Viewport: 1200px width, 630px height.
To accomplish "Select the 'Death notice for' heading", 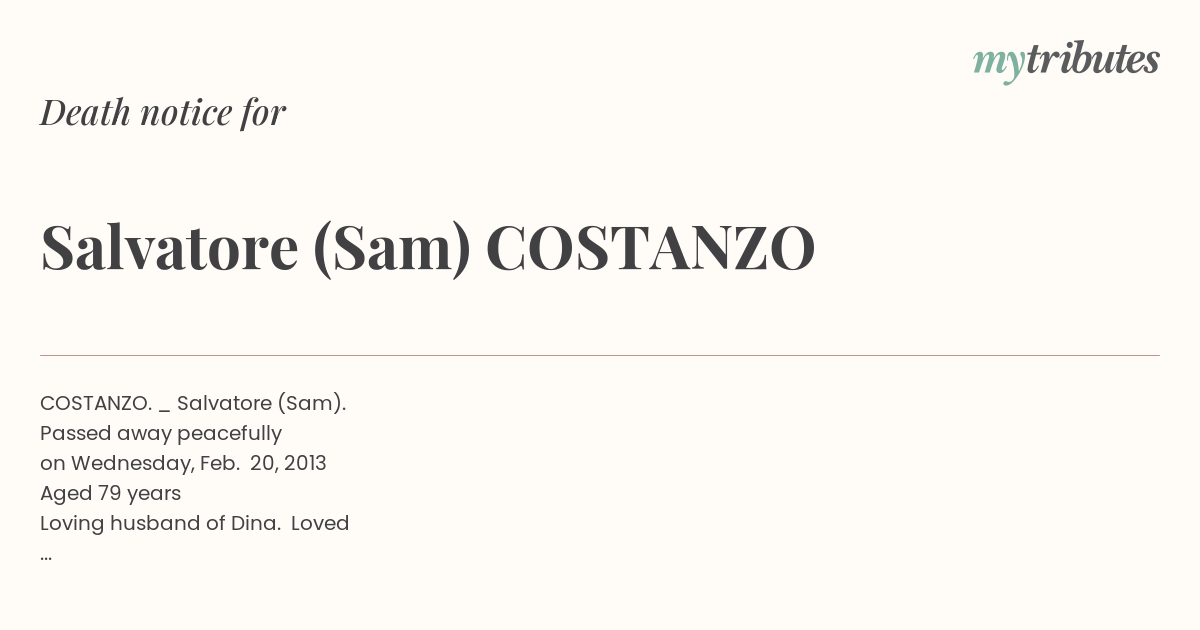I will pyautogui.click(x=163, y=112).
